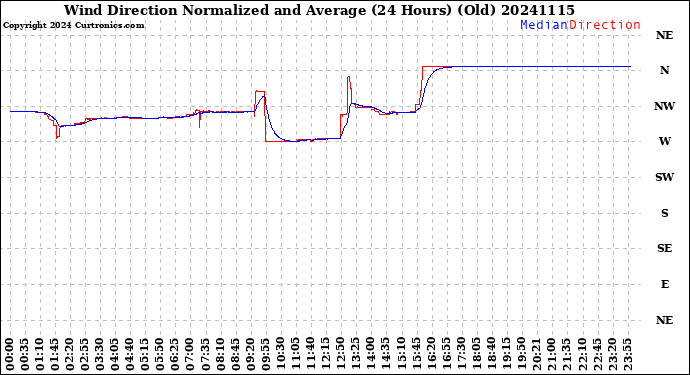Click the 02:55 time axis label

pyautogui.click(x=85, y=355)
